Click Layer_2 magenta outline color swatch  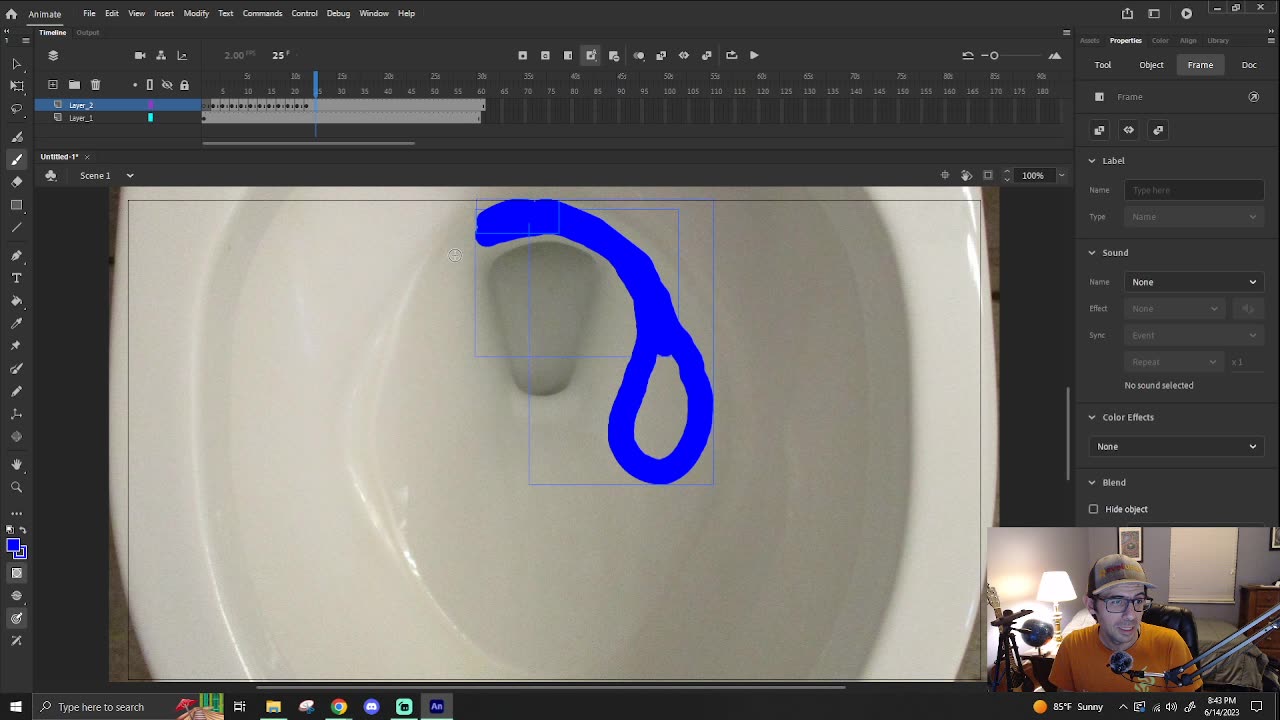[151, 105]
